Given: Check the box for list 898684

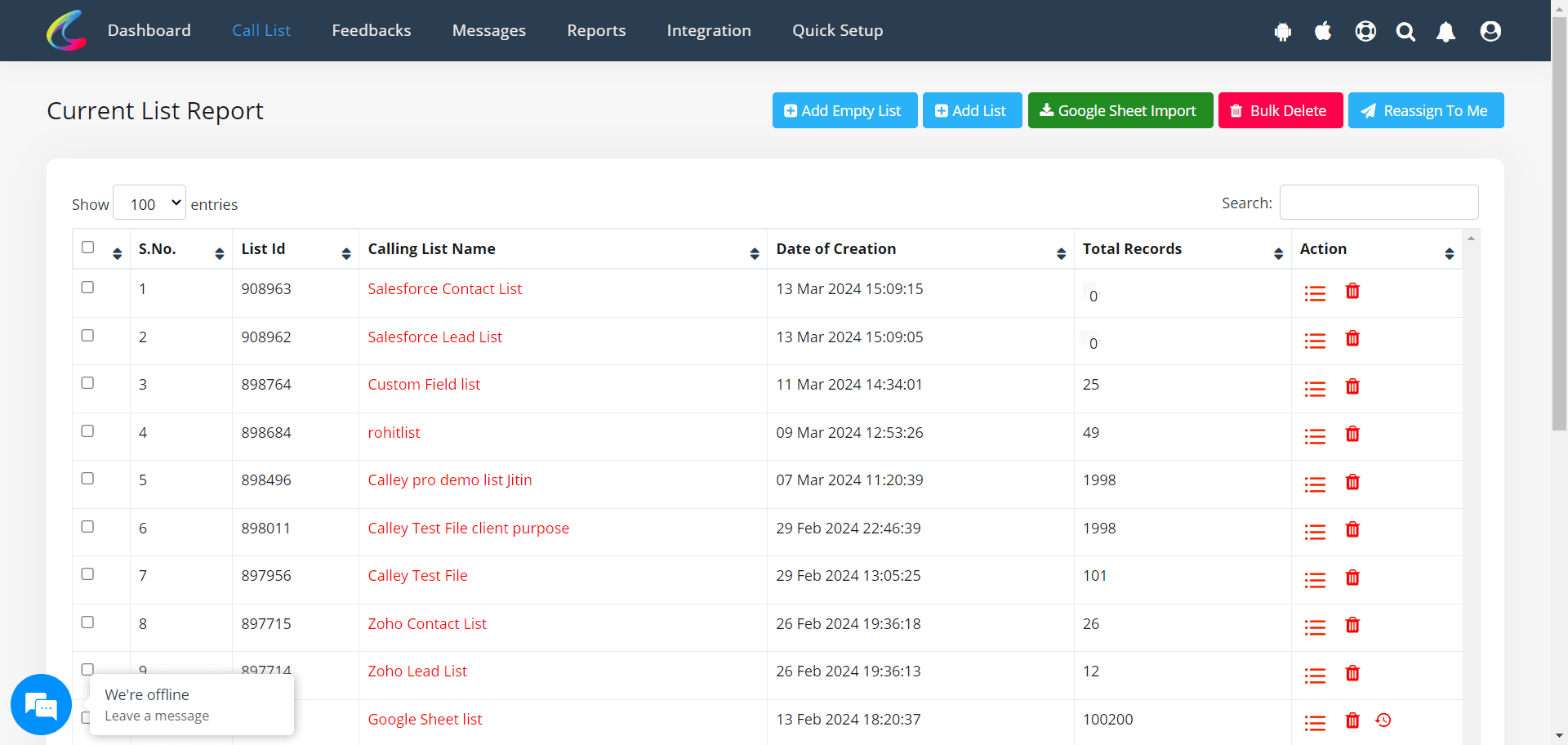Looking at the screenshot, I should (88, 430).
